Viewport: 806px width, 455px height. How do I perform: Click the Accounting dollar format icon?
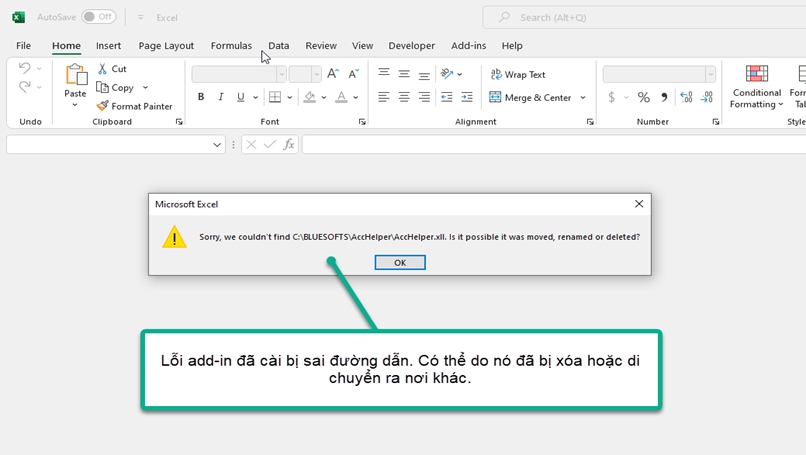[x=612, y=97]
